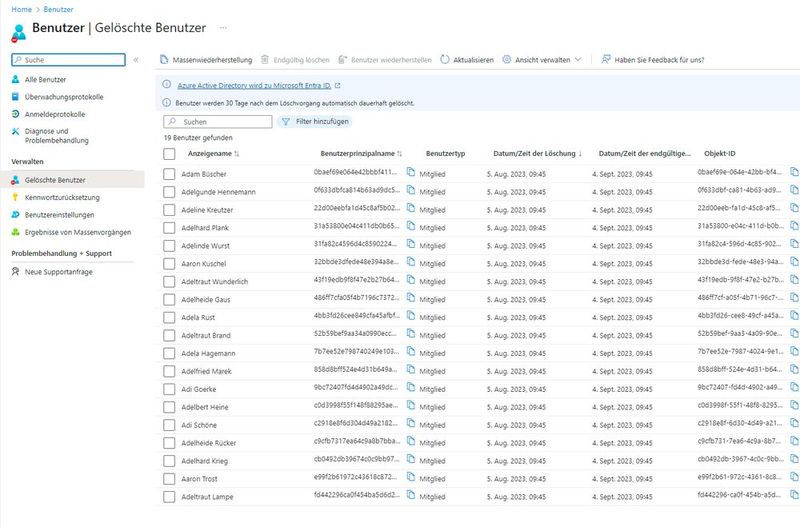Select checkbox next to Adela Rust
Viewport: 800px width, 527px height.
click(169, 317)
